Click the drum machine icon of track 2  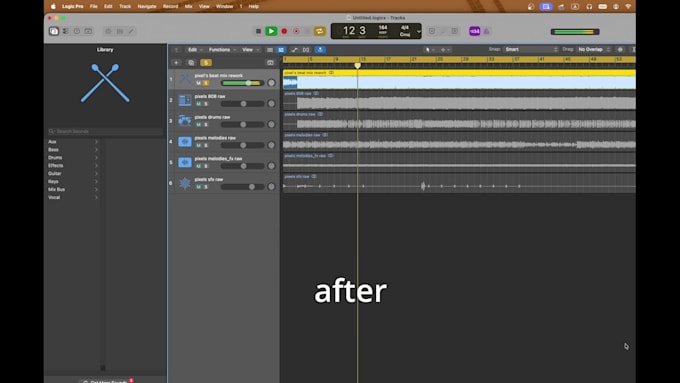(185, 100)
